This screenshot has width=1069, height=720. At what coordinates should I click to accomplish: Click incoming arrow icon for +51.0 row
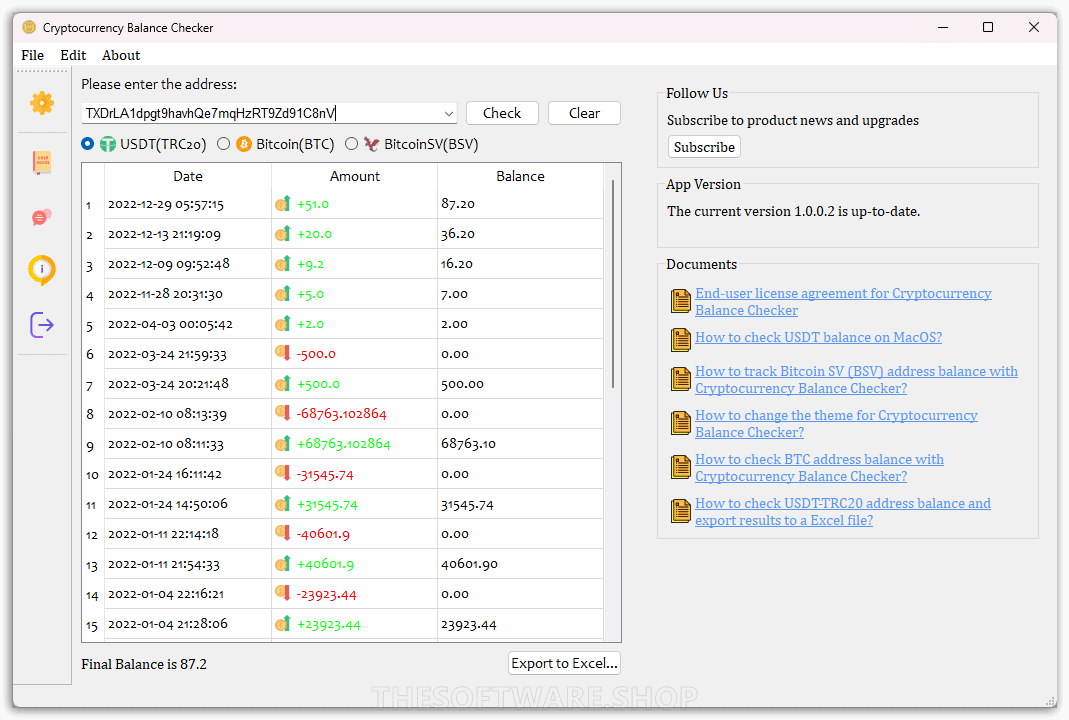(283, 203)
